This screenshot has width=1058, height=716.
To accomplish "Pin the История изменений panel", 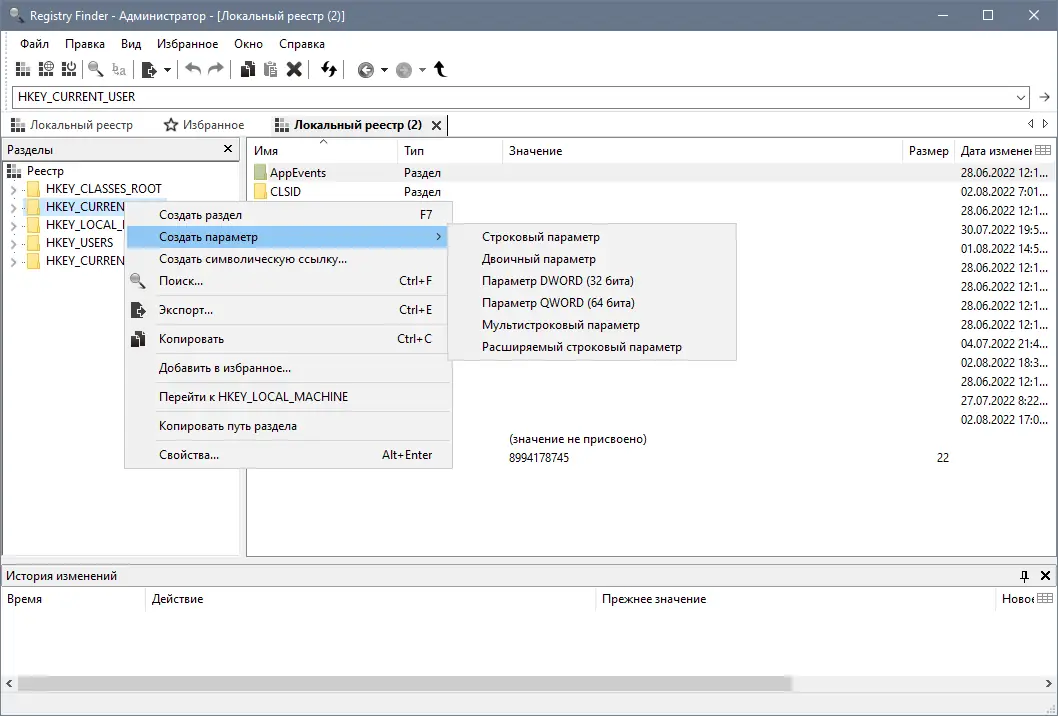I will click(x=1024, y=576).
